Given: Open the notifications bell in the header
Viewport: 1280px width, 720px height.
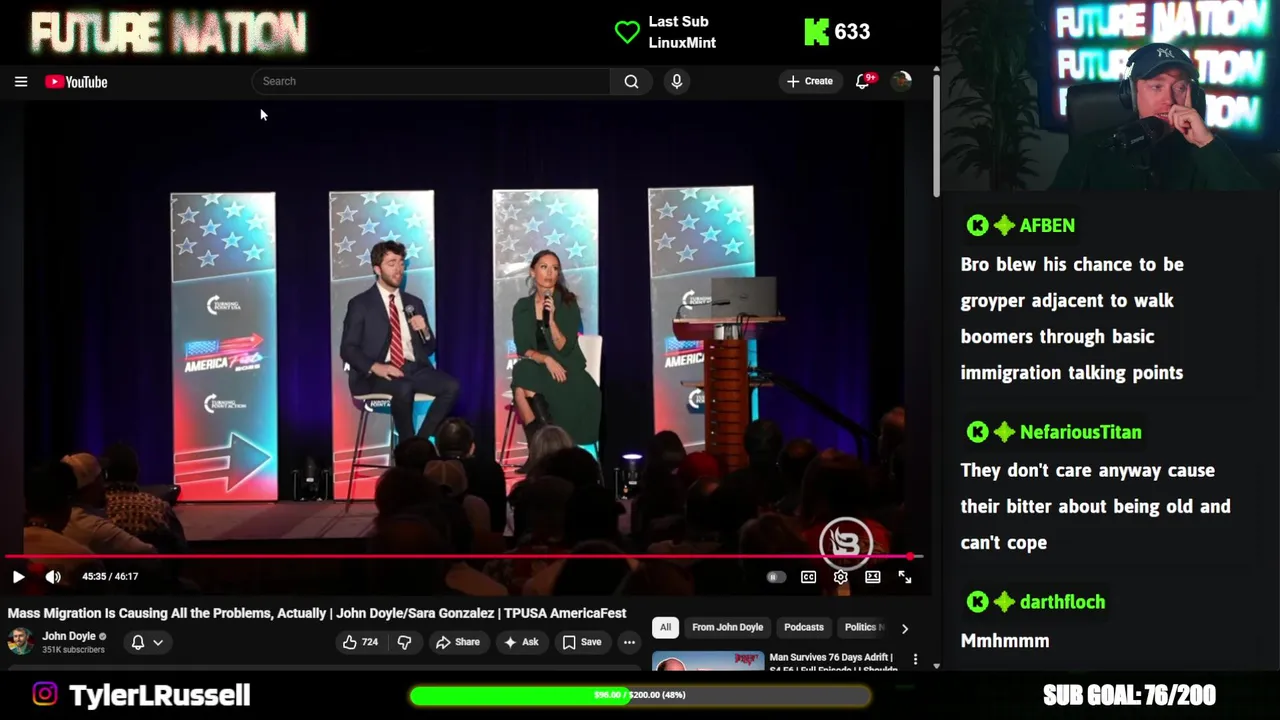Looking at the screenshot, I should coord(864,81).
